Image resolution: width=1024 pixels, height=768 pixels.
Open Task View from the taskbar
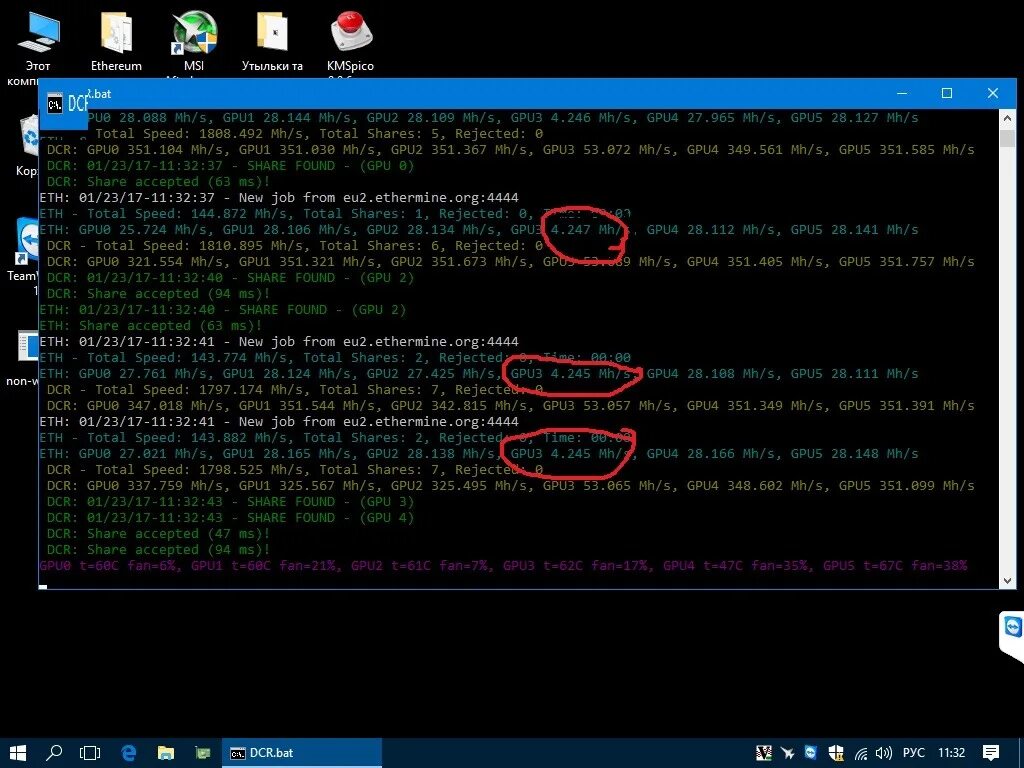tap(90, 753)
